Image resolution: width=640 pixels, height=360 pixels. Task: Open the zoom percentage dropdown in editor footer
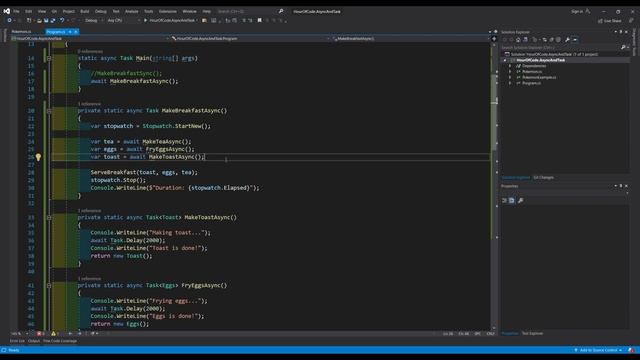(x=20, y=333)
